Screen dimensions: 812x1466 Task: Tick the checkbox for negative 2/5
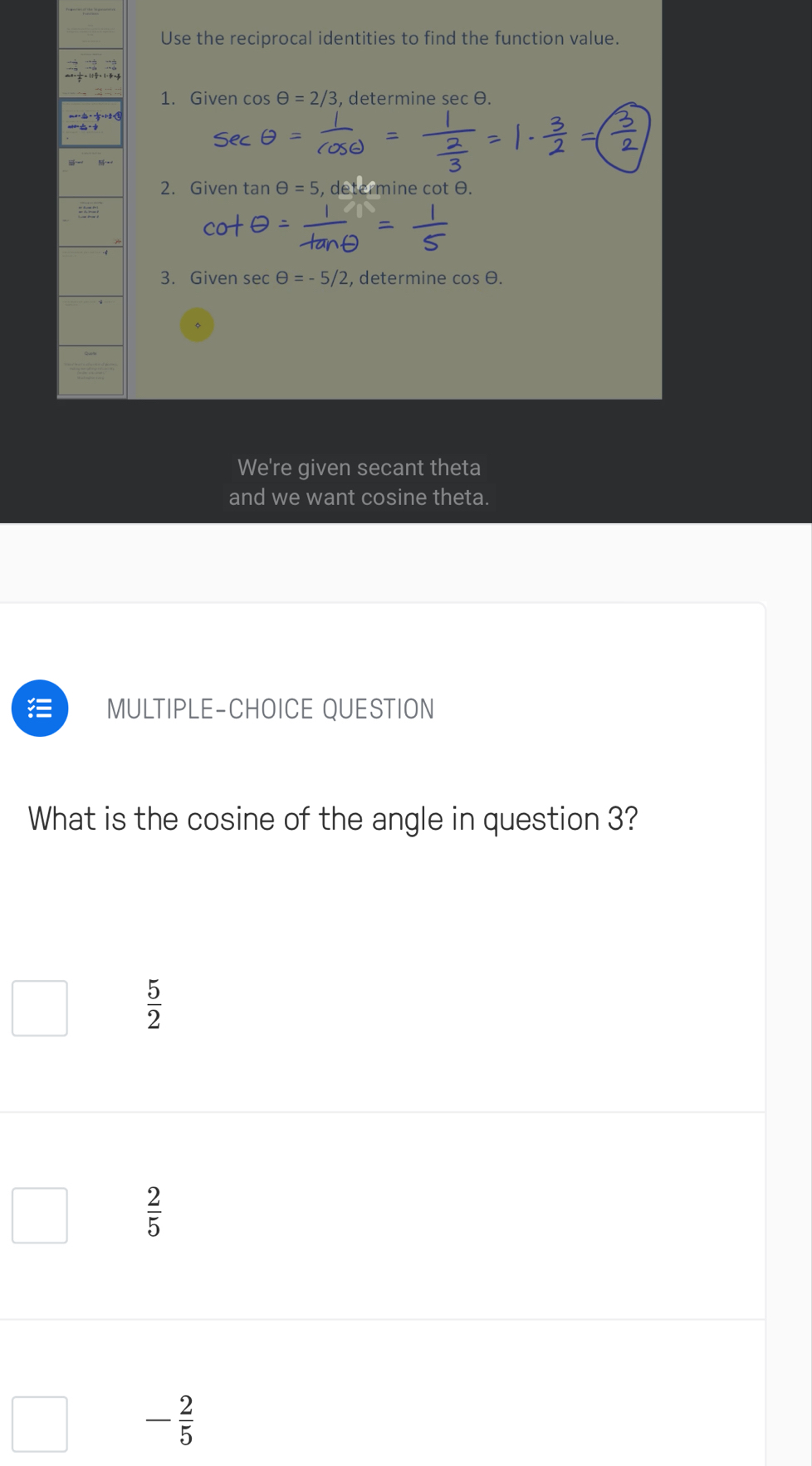tap(40, 1424)
